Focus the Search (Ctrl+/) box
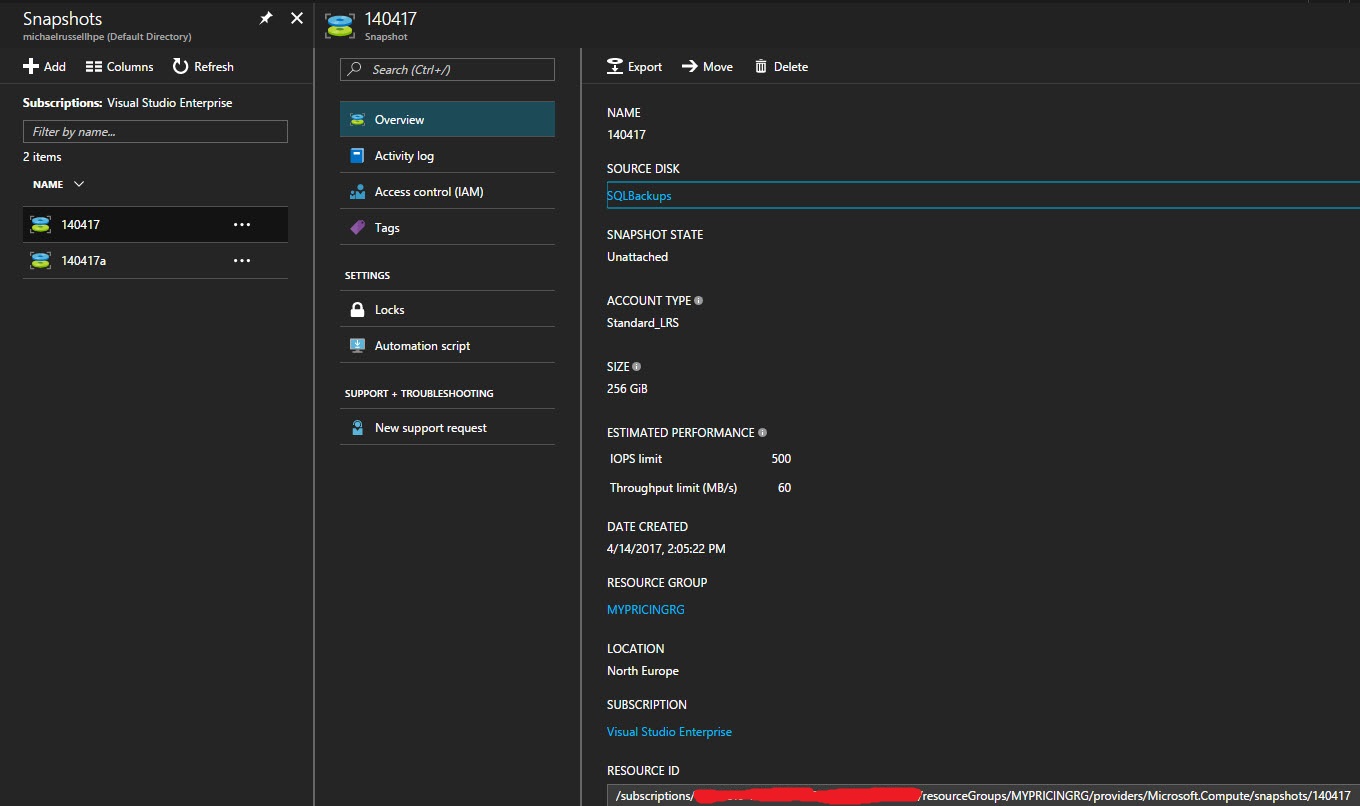Screen dimensions: 1360x806 coord(447,69)
